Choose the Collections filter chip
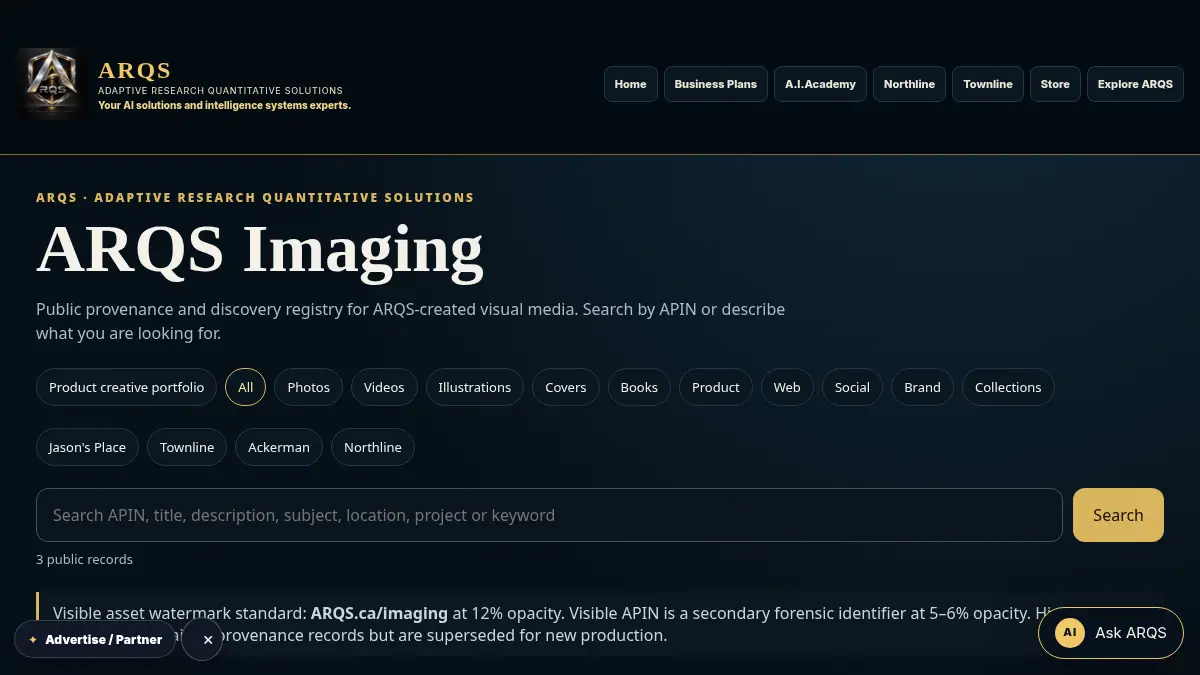 click(x=1008, y=387)
